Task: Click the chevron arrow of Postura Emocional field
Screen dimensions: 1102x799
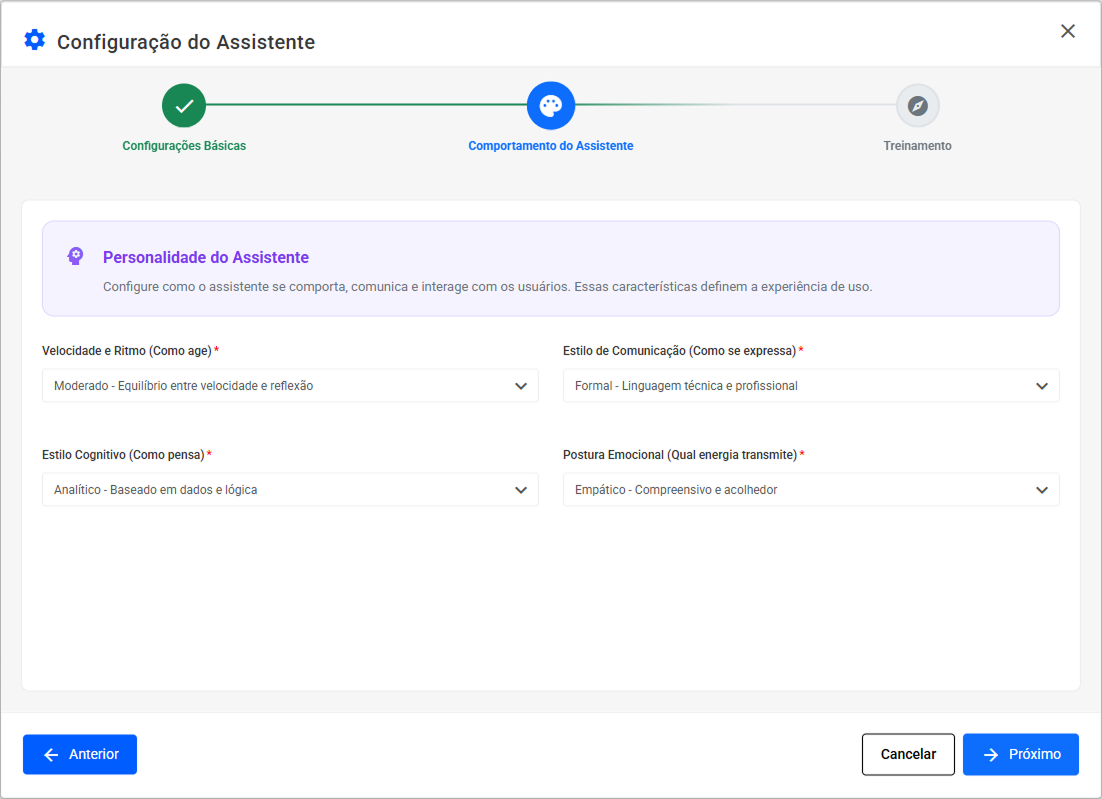Action: point(1042,490)
